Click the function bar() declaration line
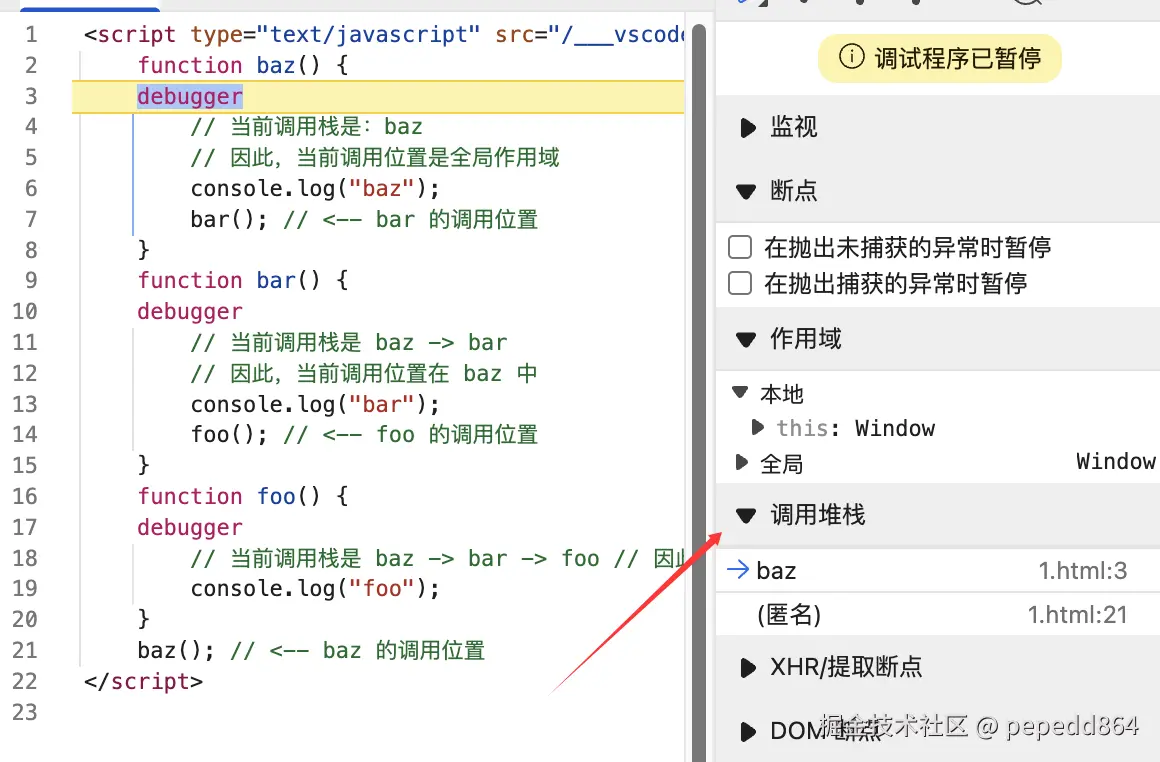1160x762 pixels. 243,280
